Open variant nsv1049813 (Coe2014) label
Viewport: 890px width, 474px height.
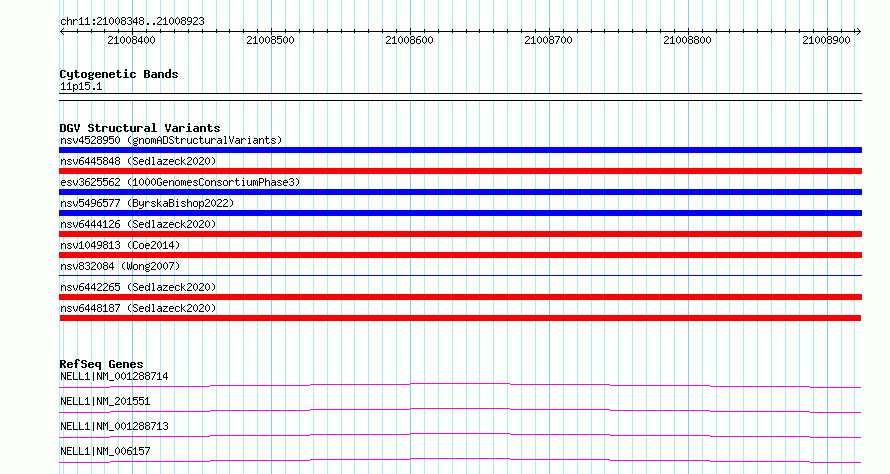pos(120,245)
